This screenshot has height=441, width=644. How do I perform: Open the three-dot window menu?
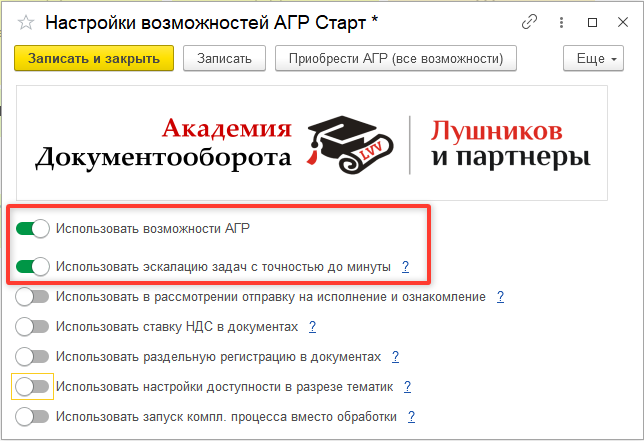click(561, 22)
